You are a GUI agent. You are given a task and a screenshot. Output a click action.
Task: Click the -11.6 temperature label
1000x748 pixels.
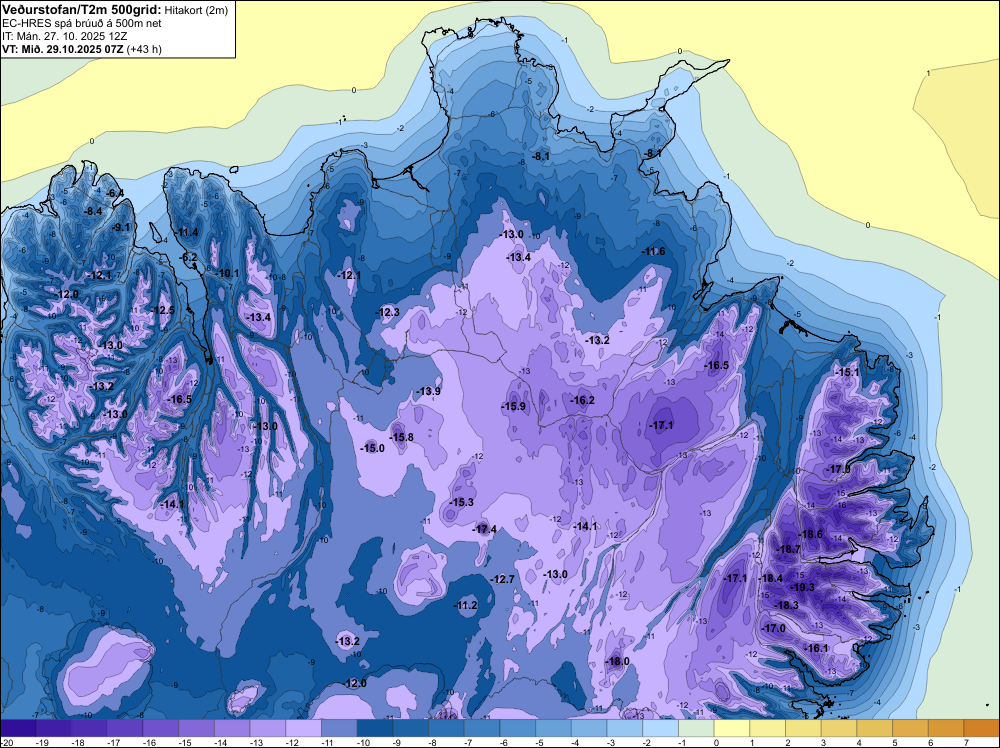(654, 251)
